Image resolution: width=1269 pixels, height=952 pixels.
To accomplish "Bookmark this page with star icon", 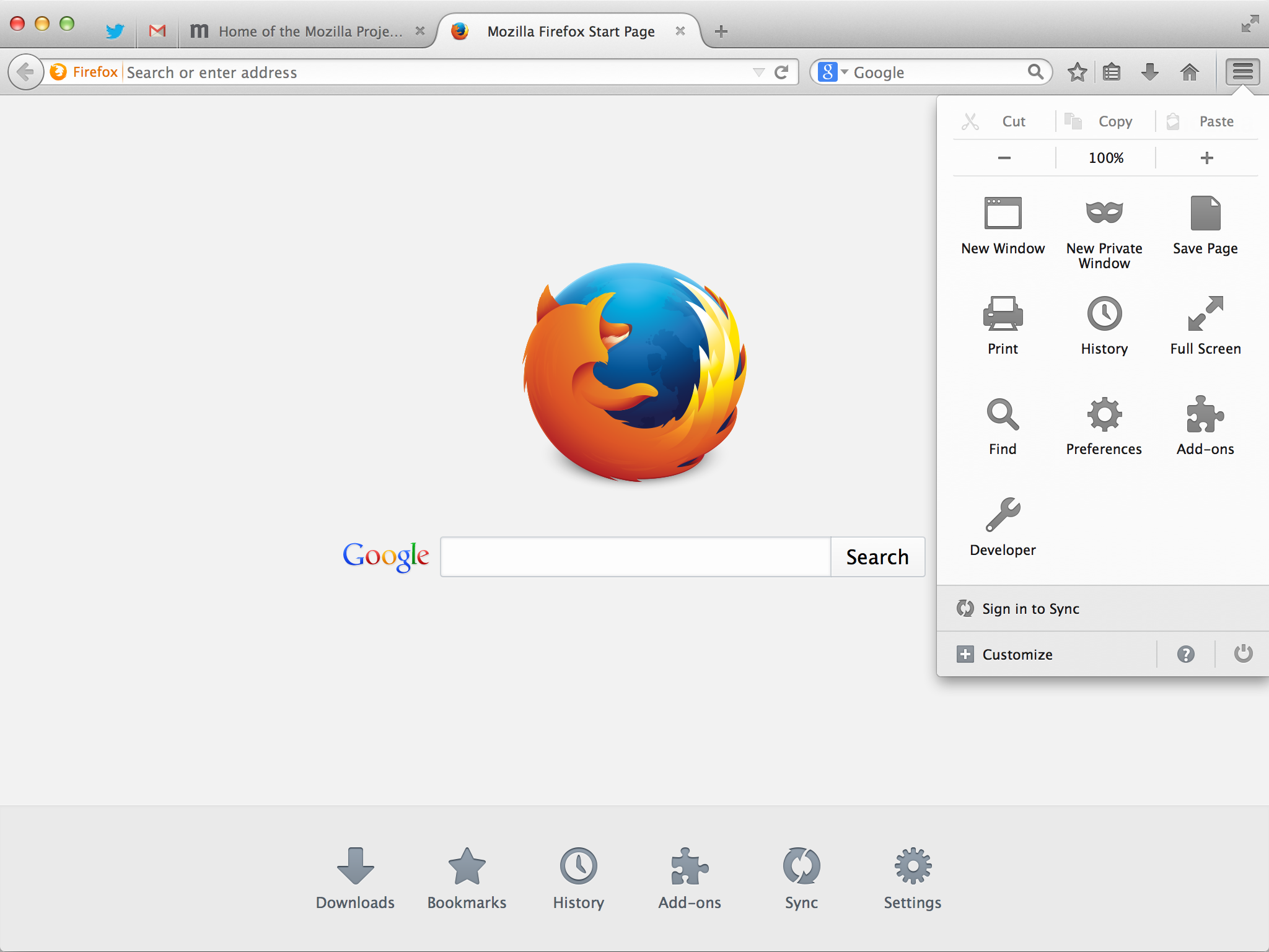I will pos(1077,72).
